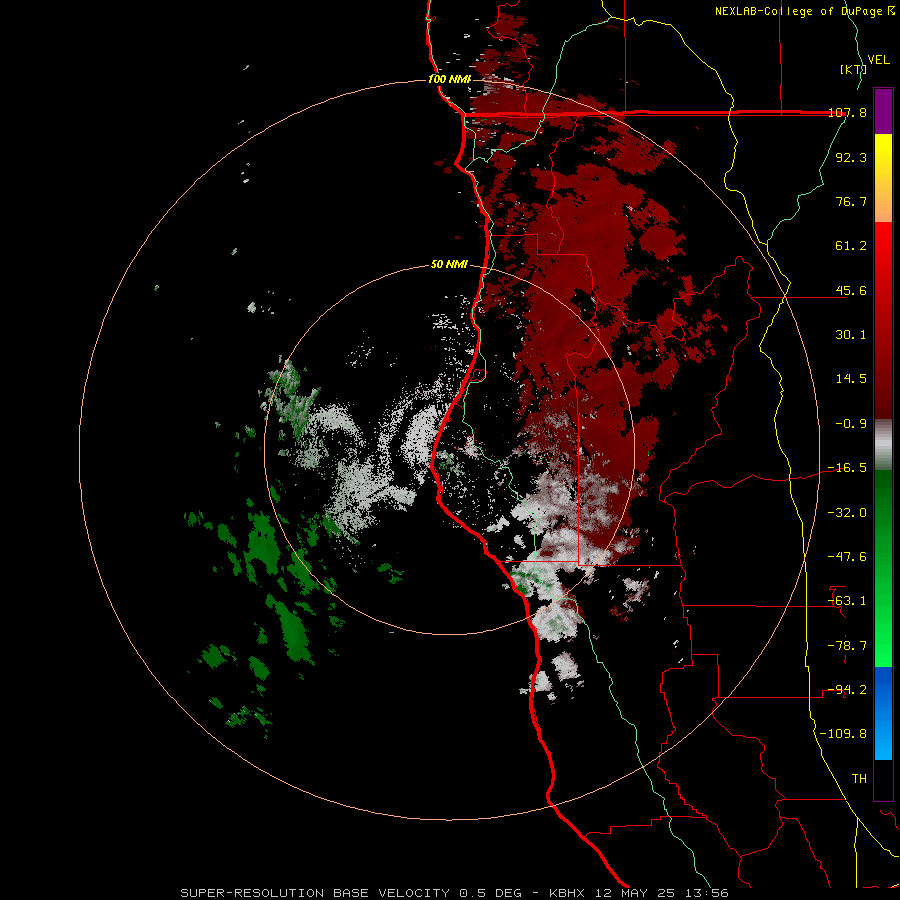Click the -94.2 velocity scale value
The image size is (900, 900).
click(847, 690)
